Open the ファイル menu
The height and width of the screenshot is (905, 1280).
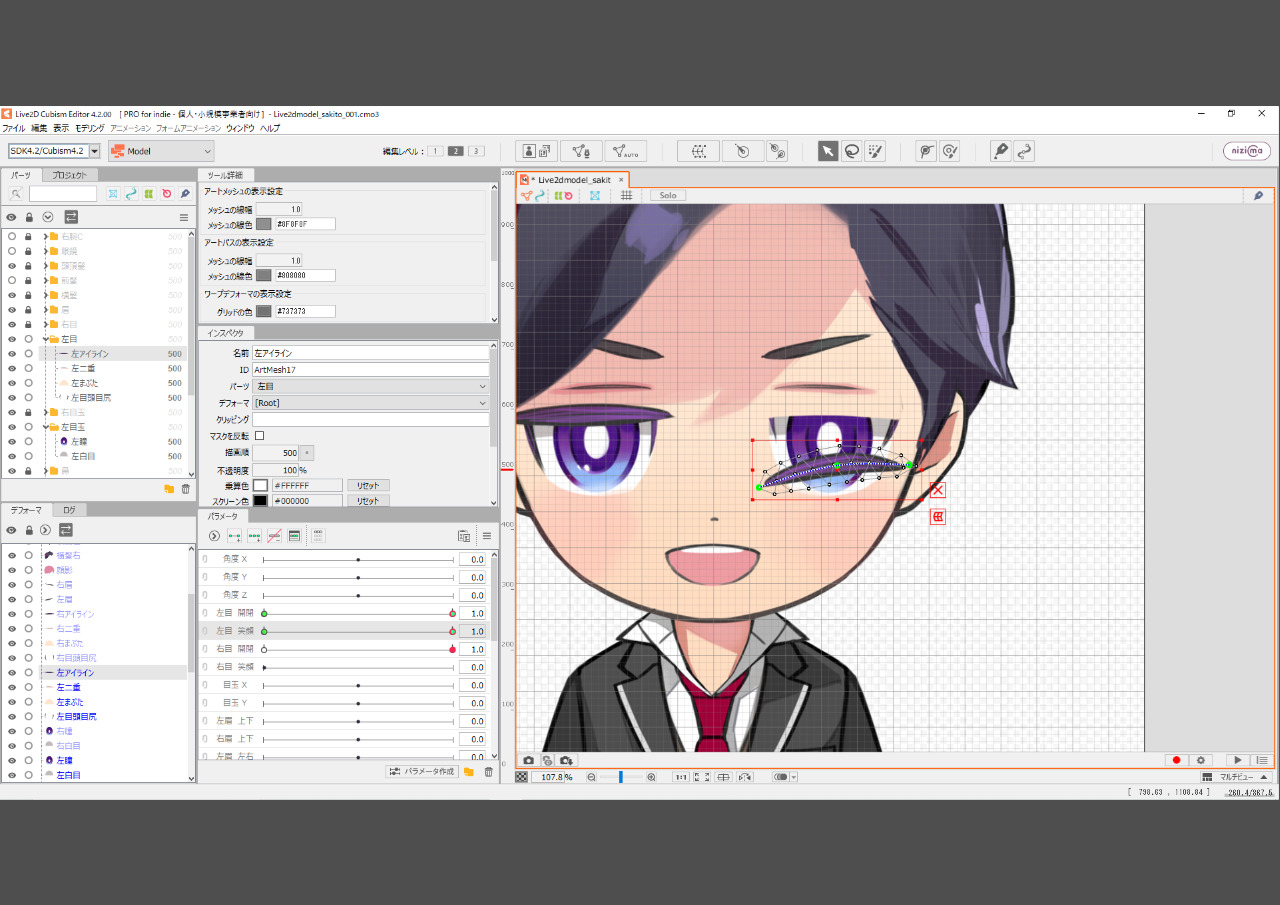[x=14, y=129]
